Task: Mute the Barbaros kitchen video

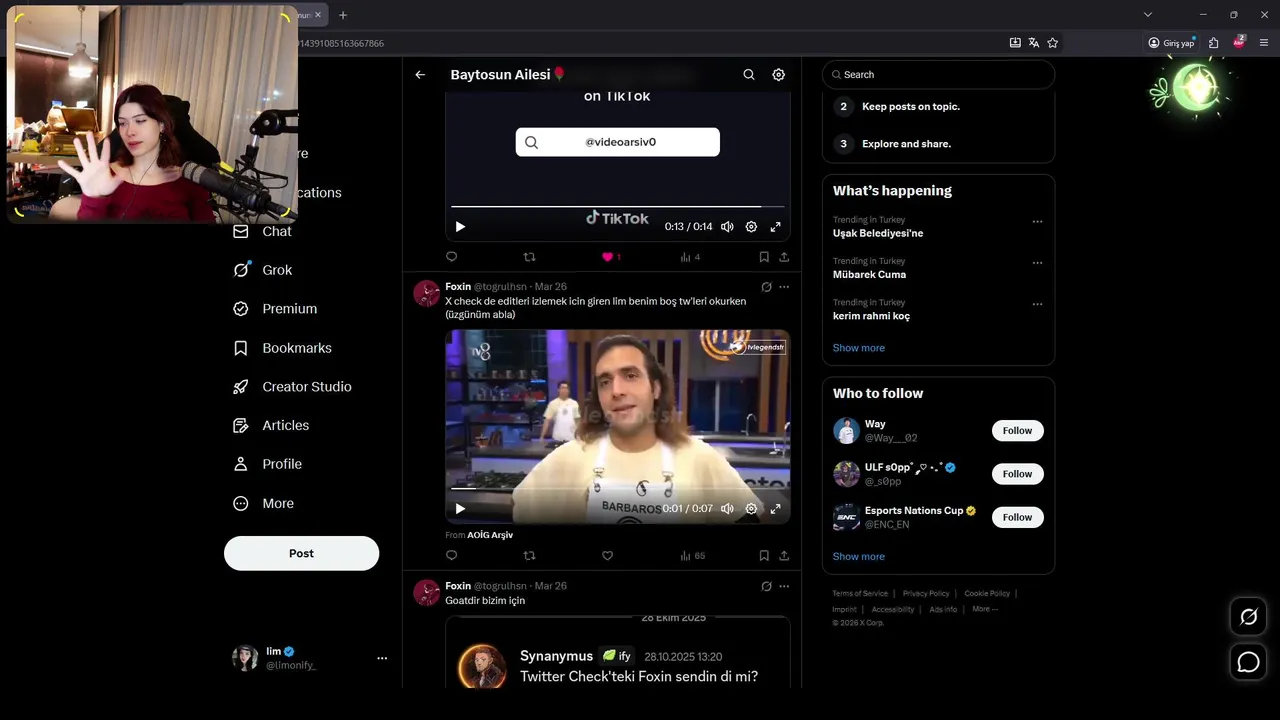Action: (x=727, y=509)
